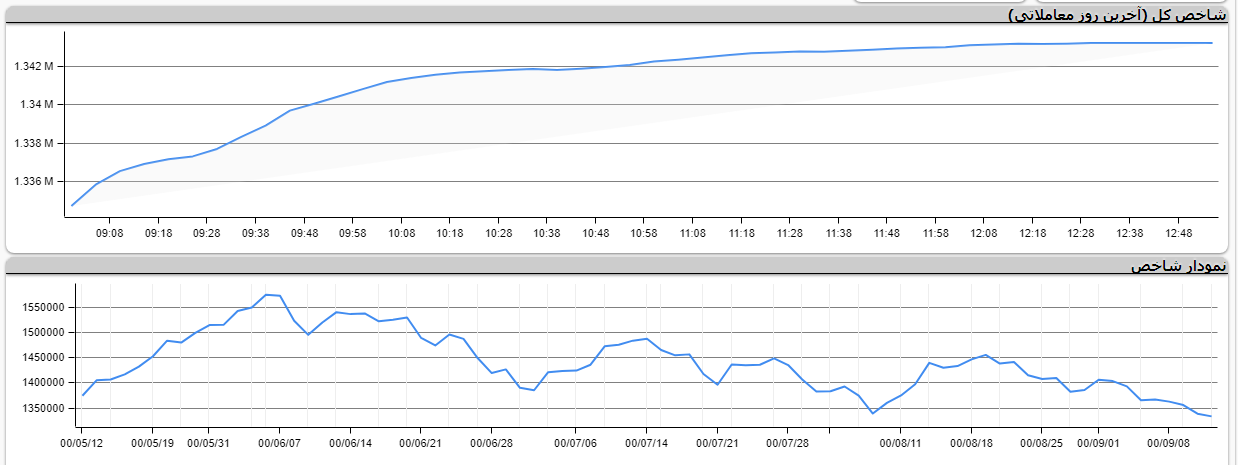Select the 10:08 time axis label
1238x465 pixels.
click(x=401, y=232)
